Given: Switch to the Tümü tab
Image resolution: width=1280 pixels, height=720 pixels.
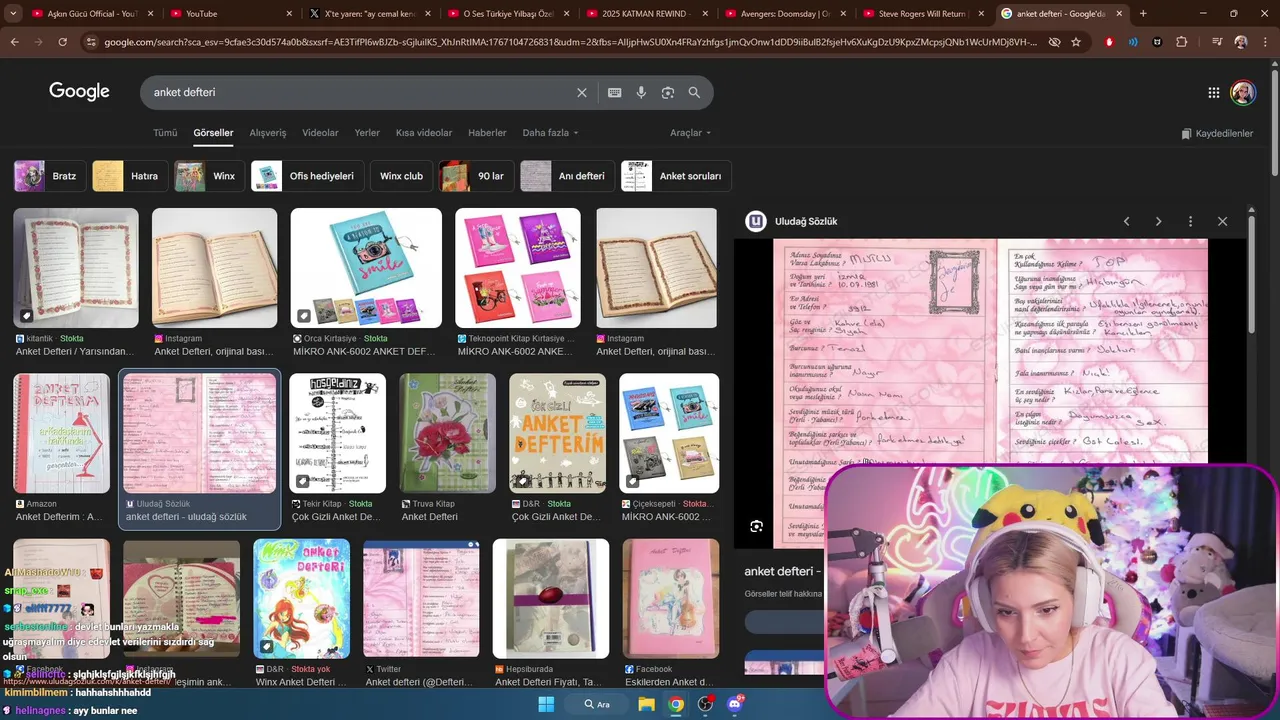Looking at the screenshot, I should [165, 133].
